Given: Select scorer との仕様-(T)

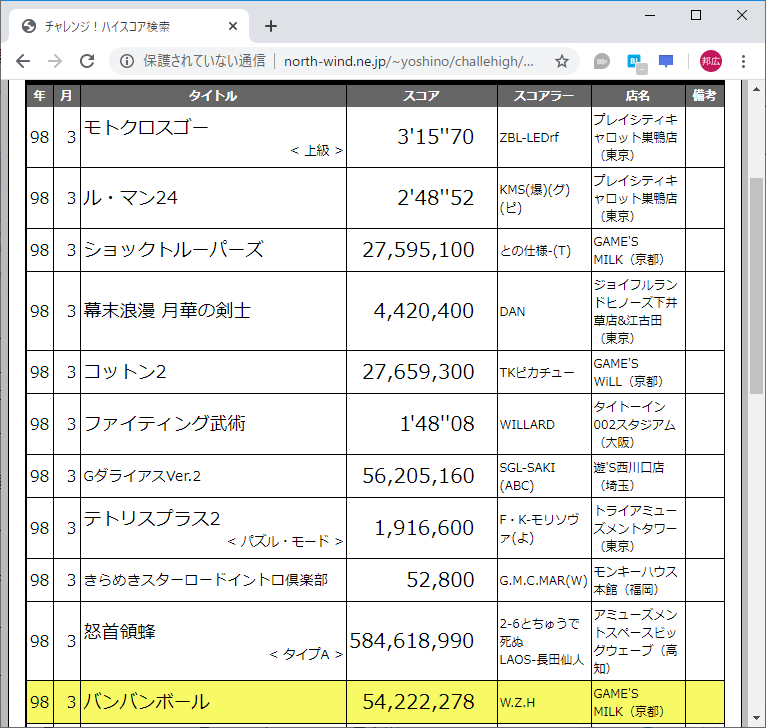Looking at the screenshot, I should [535, 250].
